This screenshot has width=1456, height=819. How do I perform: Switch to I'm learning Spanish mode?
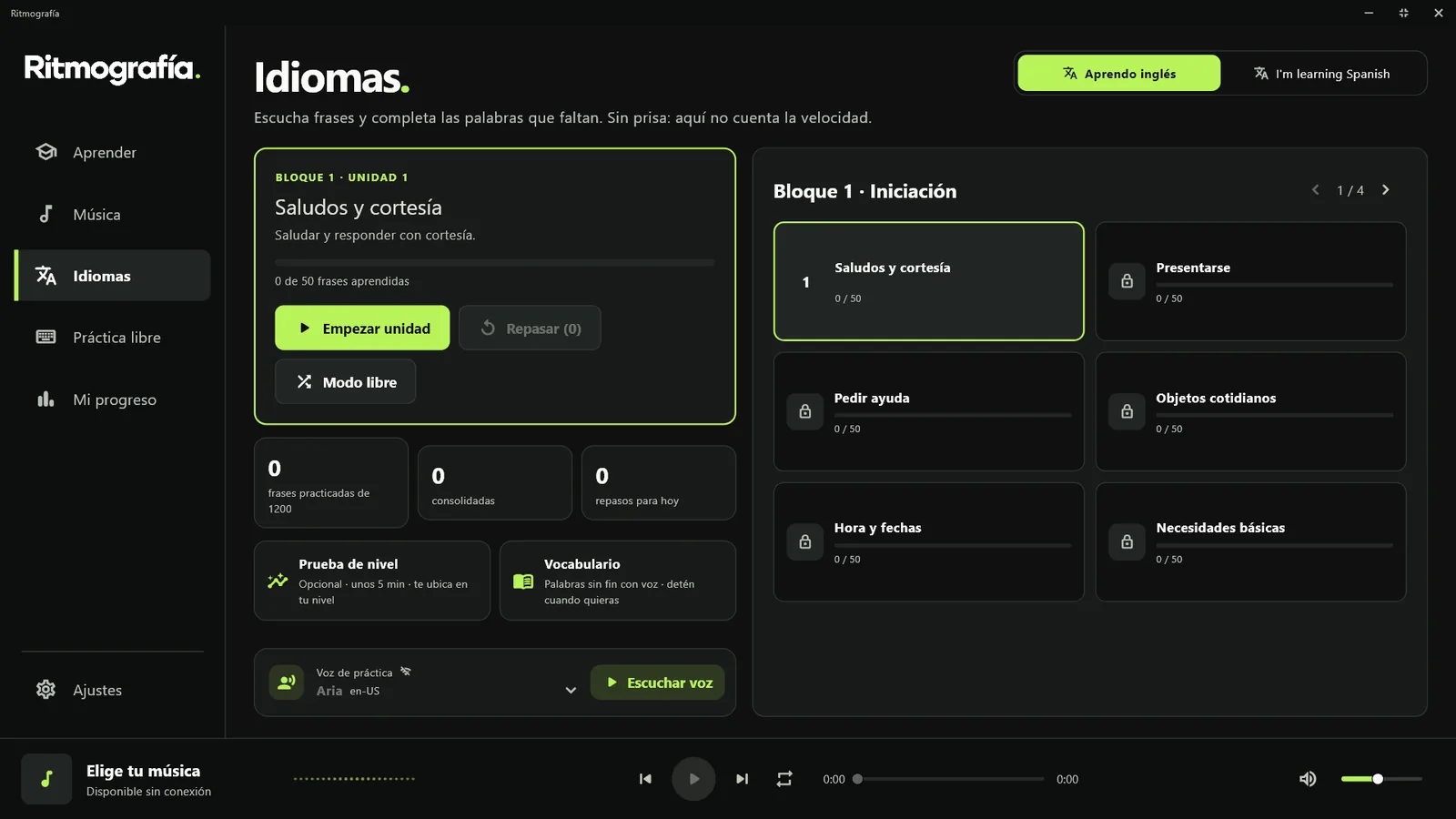[1322, 74]
